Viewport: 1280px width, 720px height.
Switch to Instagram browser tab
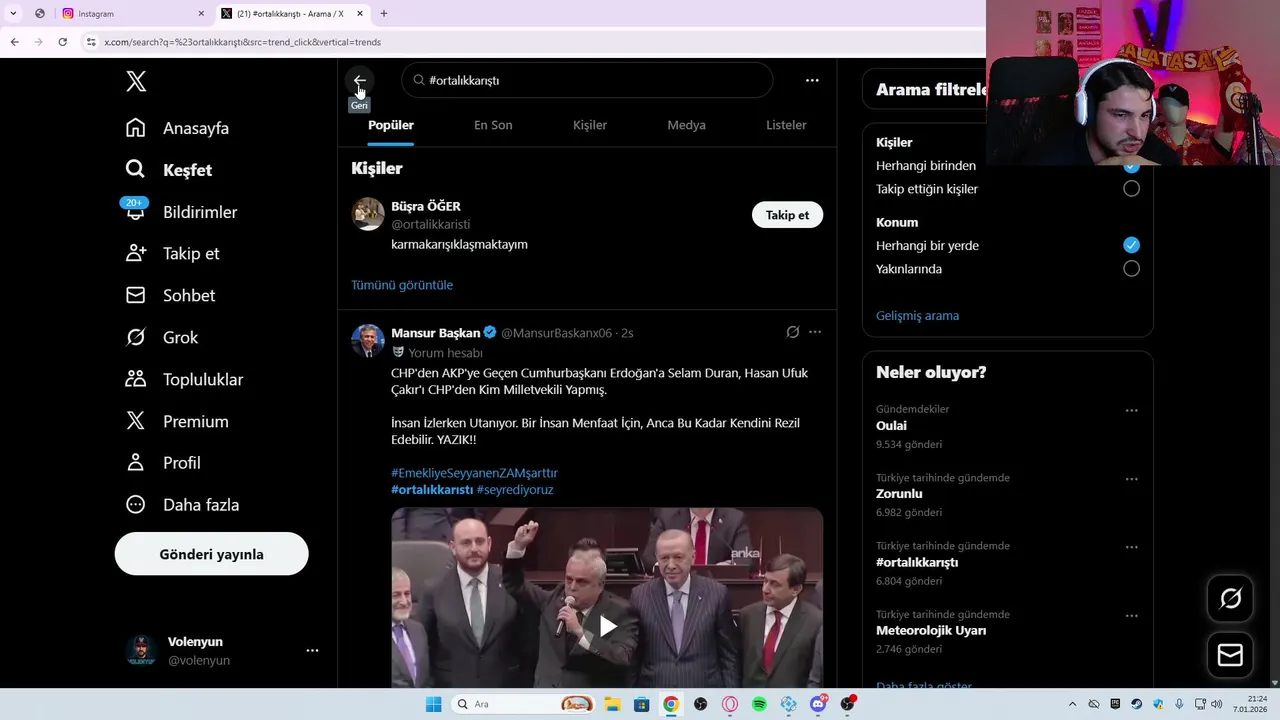click(133, 14)
